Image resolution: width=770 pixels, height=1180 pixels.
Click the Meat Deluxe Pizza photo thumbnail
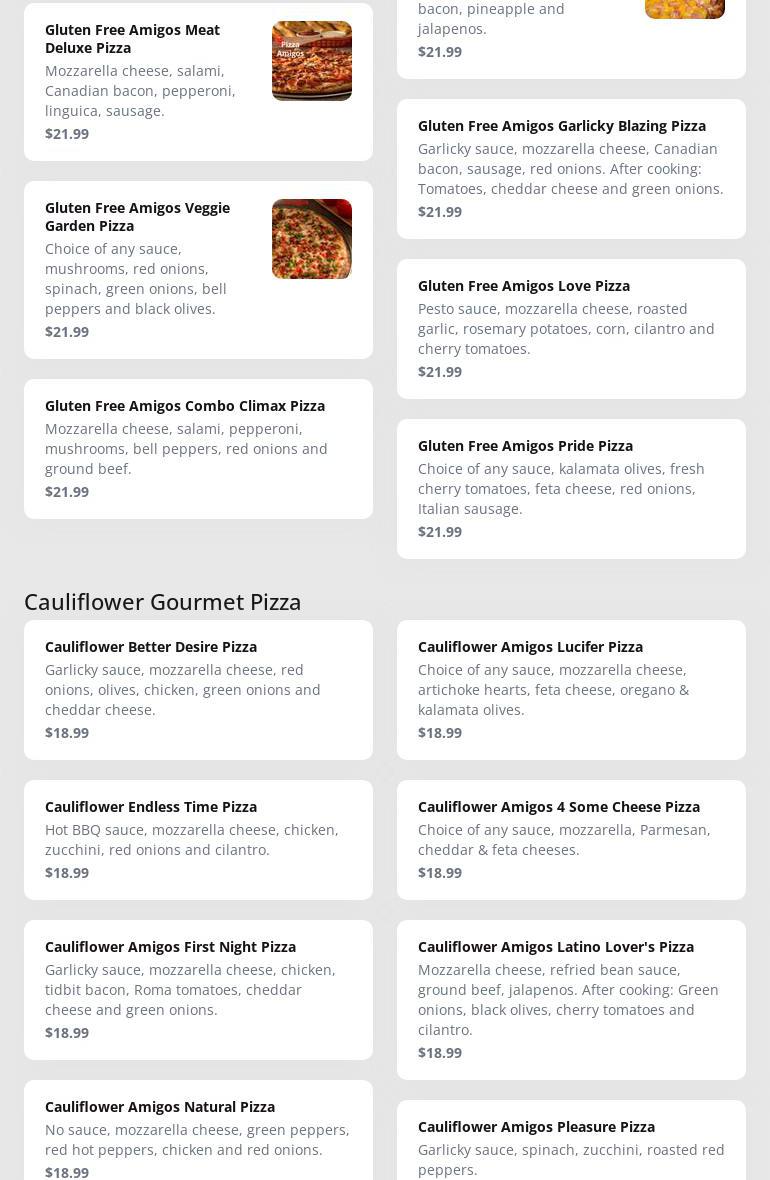pyautogui.click(x=311, y=61)
